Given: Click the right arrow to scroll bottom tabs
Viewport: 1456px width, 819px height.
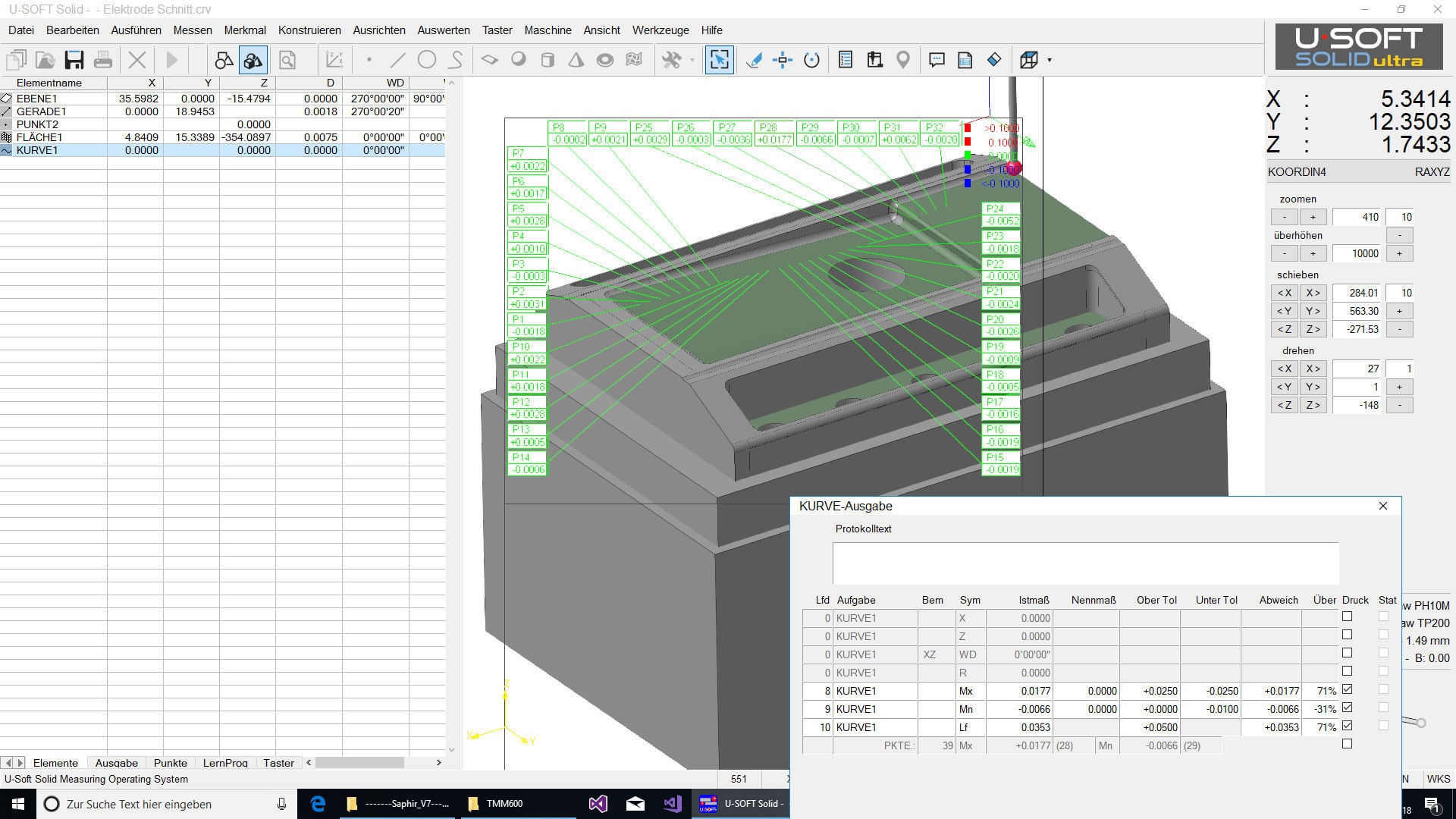Looking at the screenshot, I should click(x=441, y=763).
